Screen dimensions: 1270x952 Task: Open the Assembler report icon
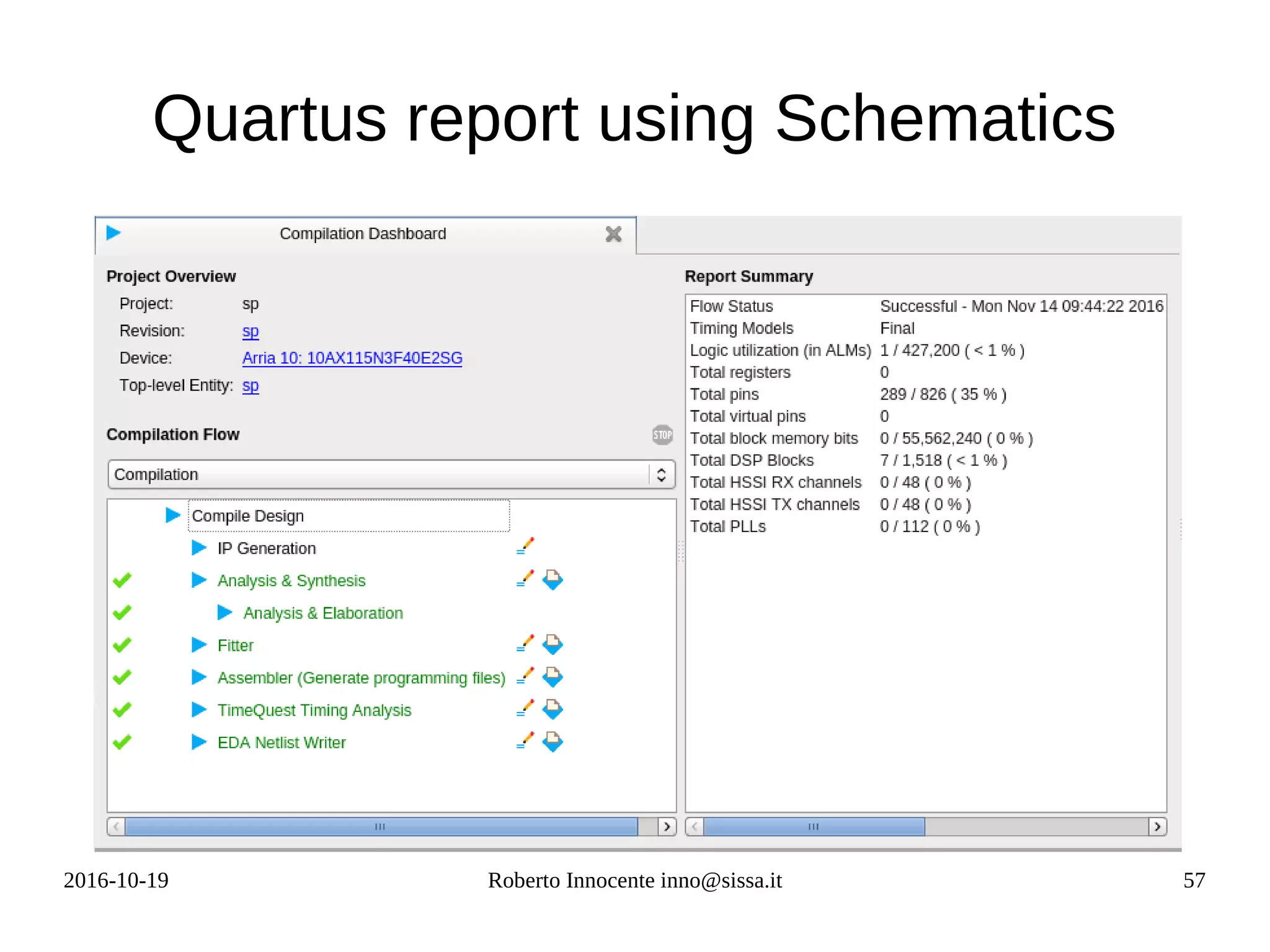click(553, 677)
